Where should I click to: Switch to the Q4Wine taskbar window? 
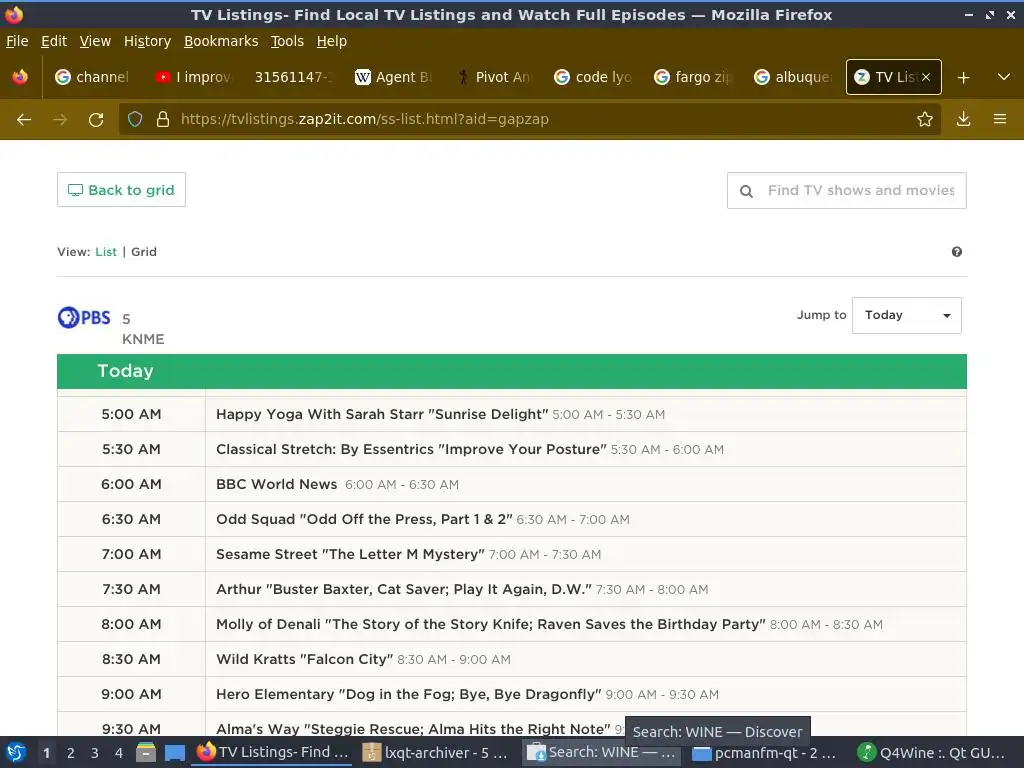(x=934, y=753)
